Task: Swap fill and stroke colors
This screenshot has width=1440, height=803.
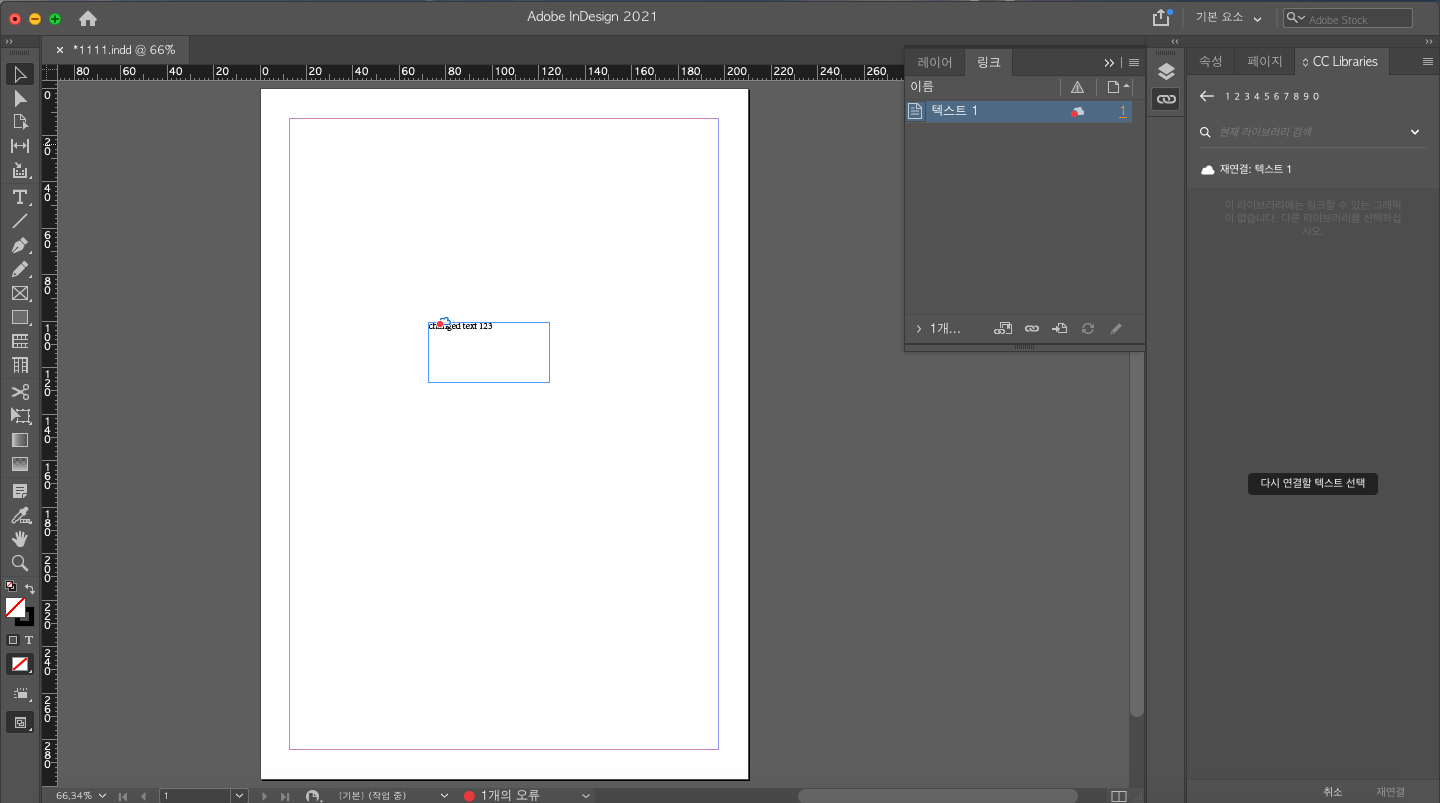Action: (31, 587)
